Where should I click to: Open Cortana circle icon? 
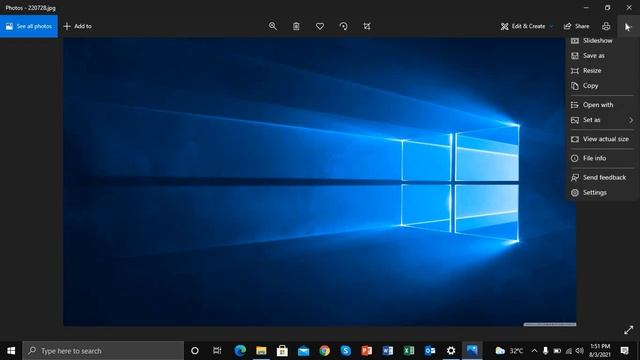click(x=195, y=351)
